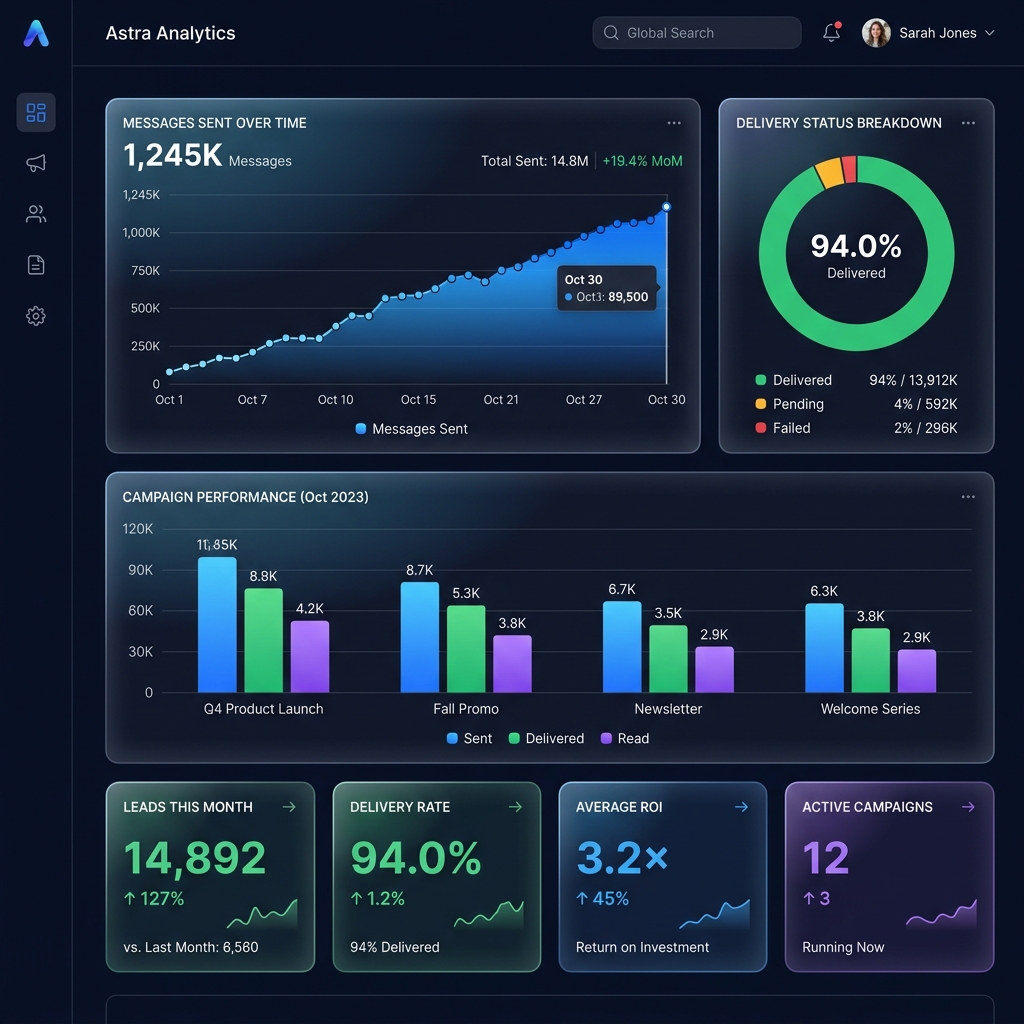Click 'Total Sent: 14.8M' text
This screenshot has height=1024, width=1024.
534,161
